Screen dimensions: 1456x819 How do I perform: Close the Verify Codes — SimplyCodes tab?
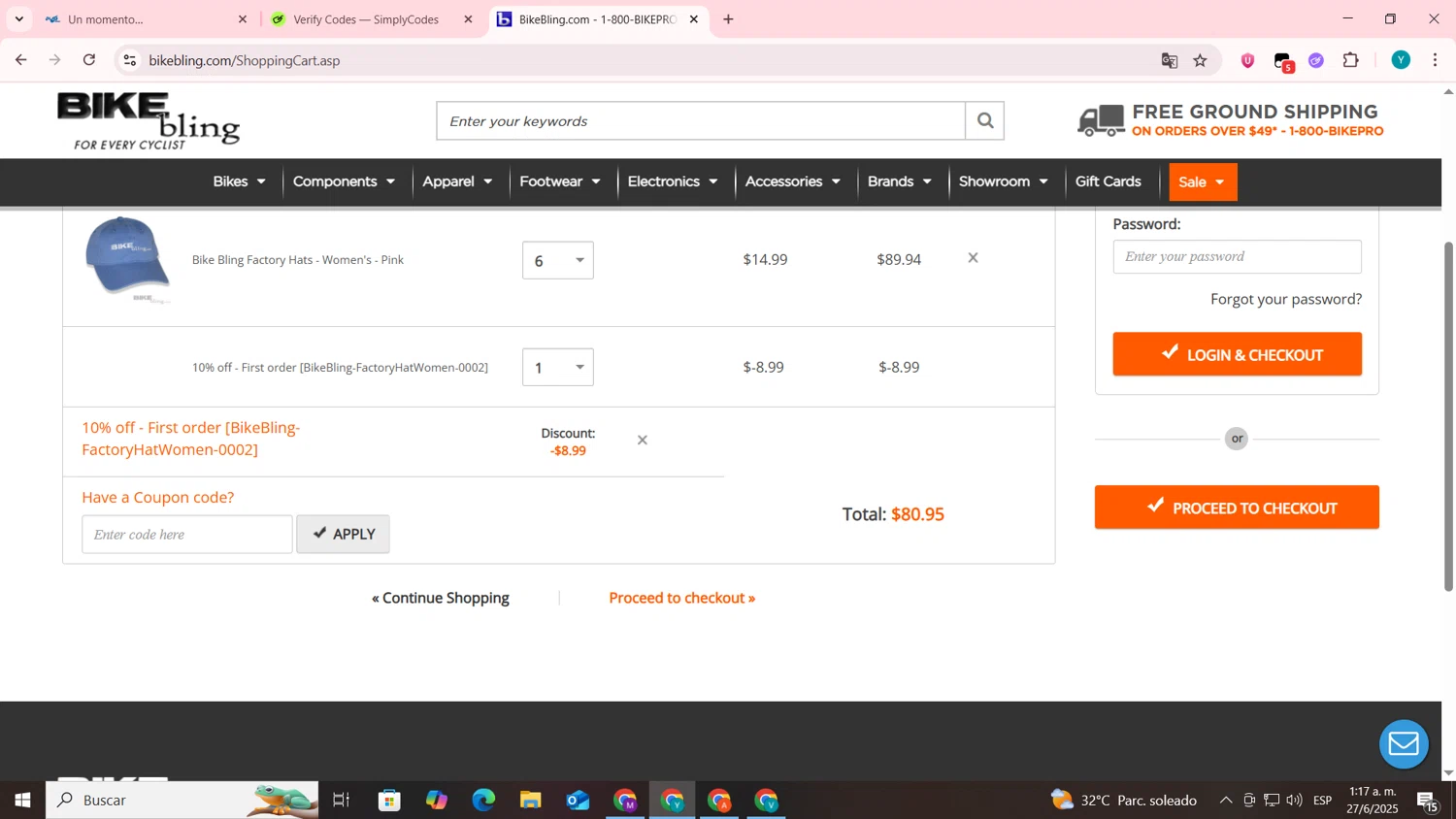click(468, 19)
